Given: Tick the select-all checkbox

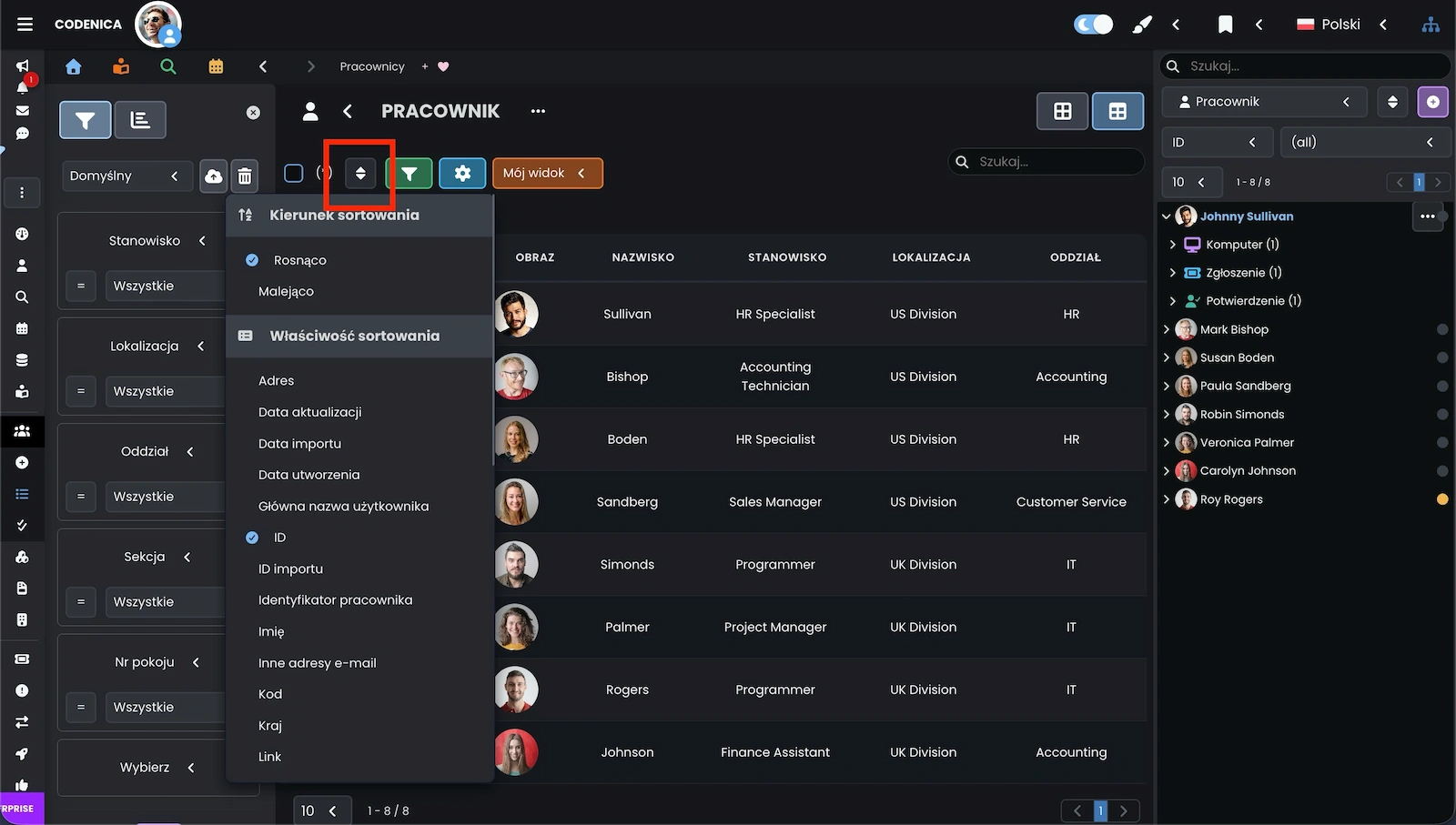Looking at the screenshot, I should coord(294,173).
